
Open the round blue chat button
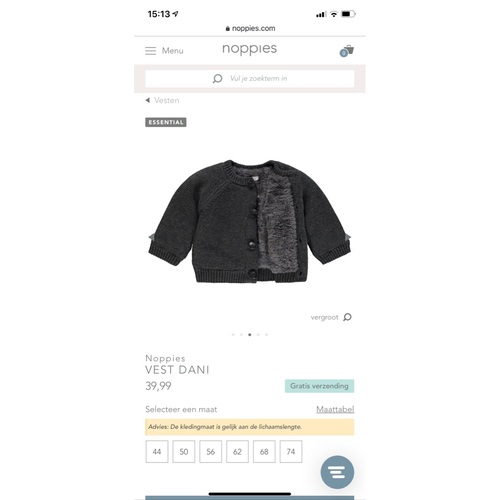337,472
